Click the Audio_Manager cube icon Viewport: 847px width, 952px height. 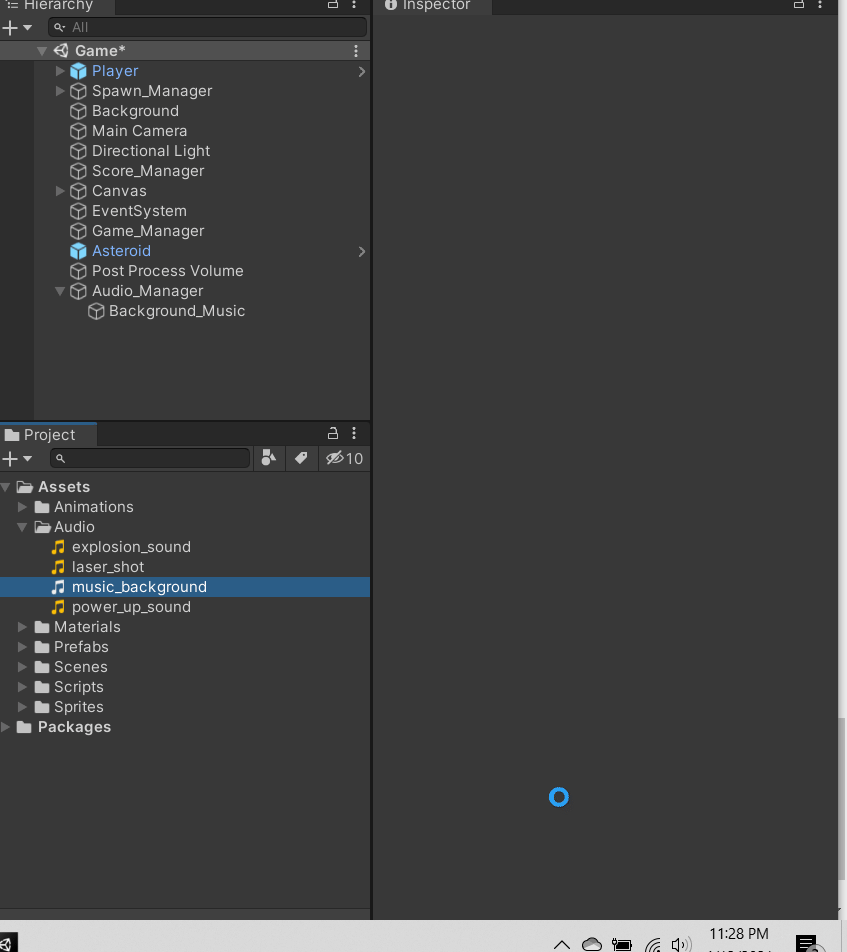point(78,291)
